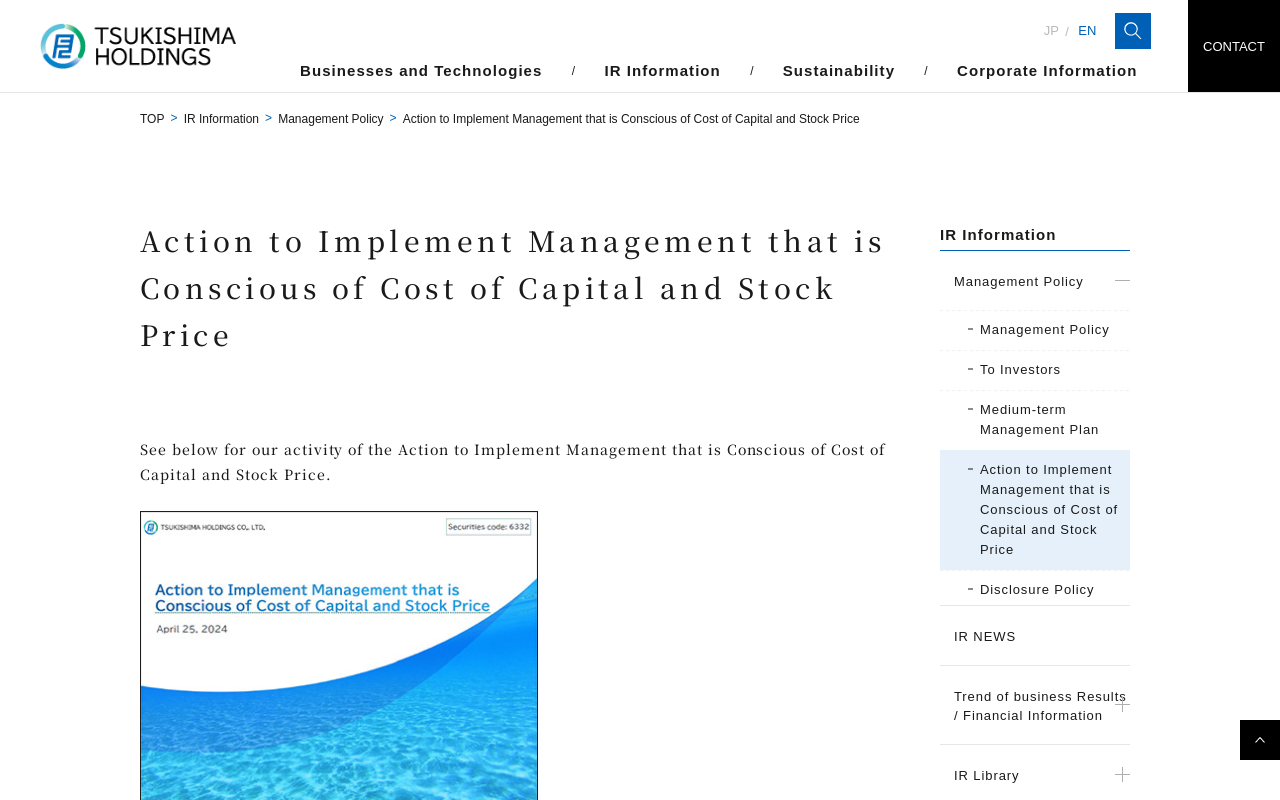Click the scroll-to-top arrow button

coord(1259,740)
